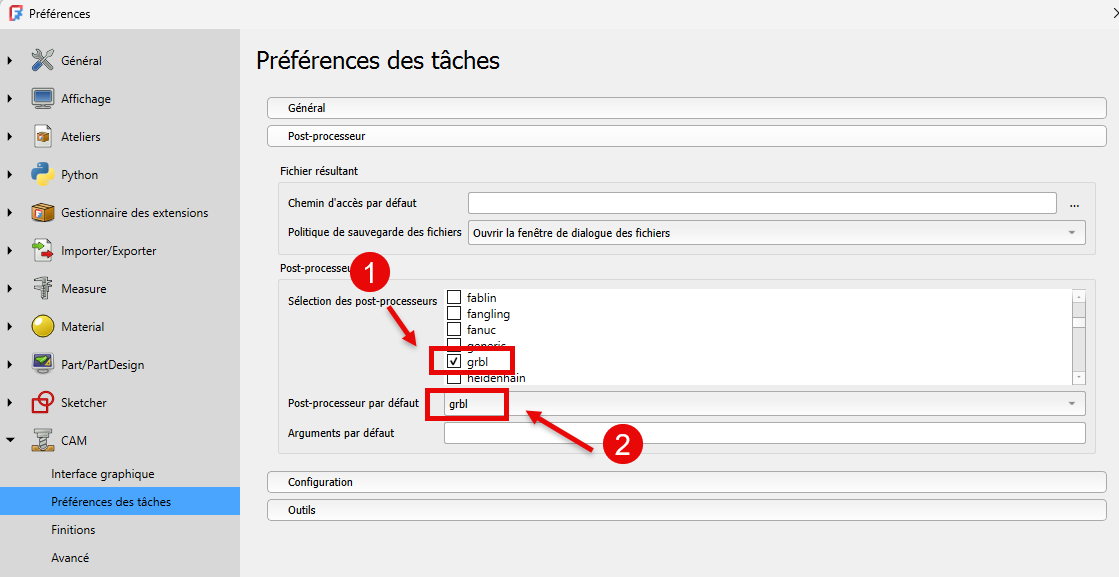Open the Python preferences icon
Screen dimensions: 1119x577
click(x=42, y=174)
